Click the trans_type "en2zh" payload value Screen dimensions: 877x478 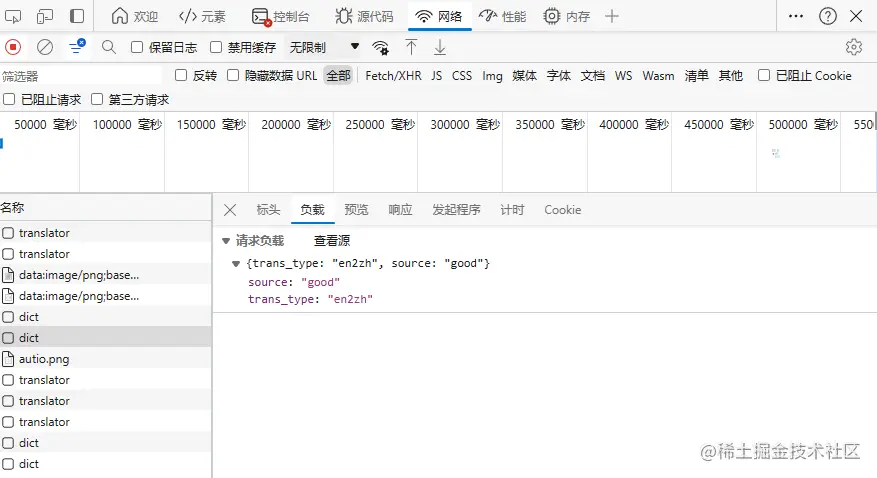point(350,299)
